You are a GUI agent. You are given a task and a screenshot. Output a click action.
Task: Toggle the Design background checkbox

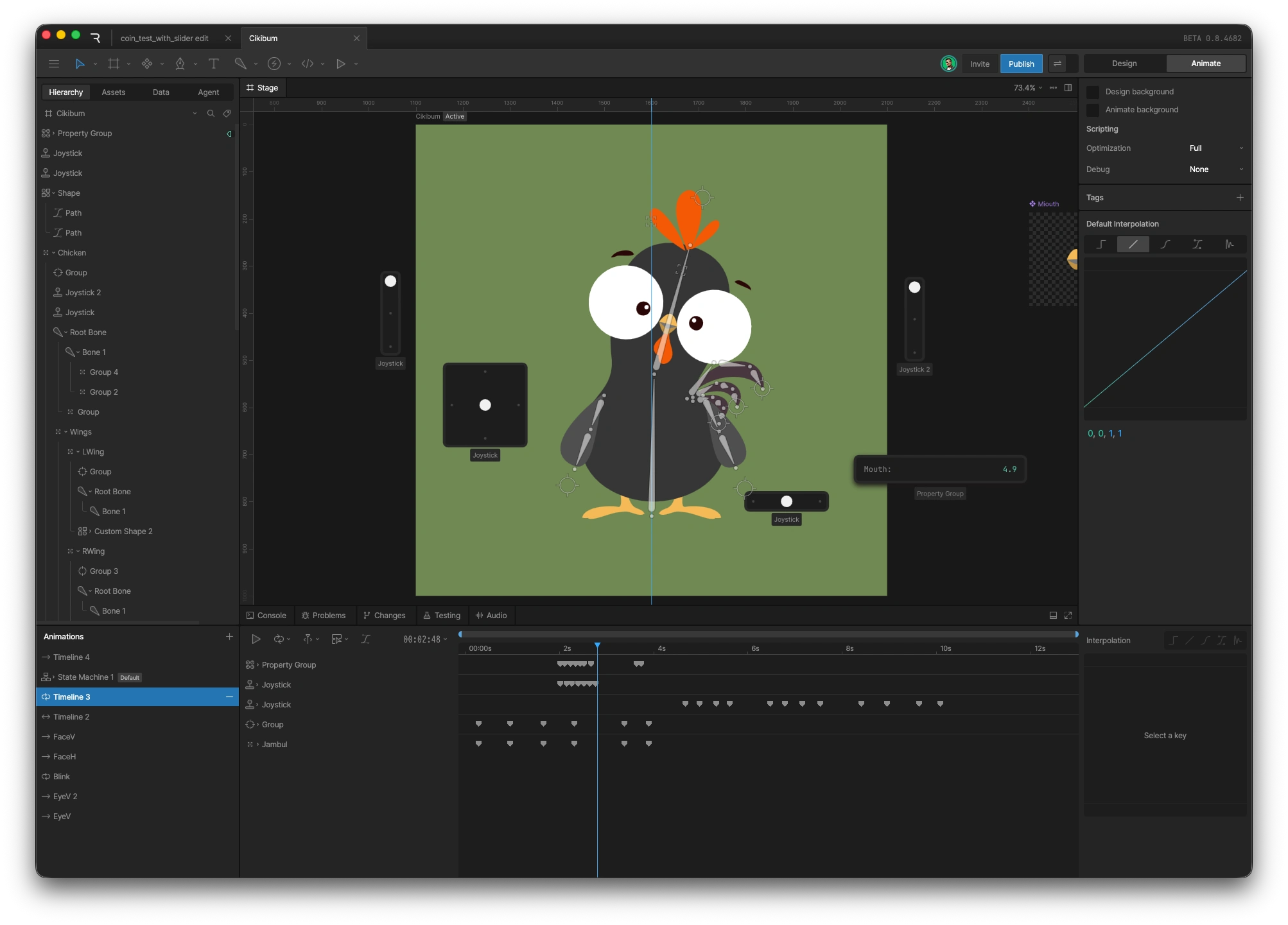[1093, 92]
